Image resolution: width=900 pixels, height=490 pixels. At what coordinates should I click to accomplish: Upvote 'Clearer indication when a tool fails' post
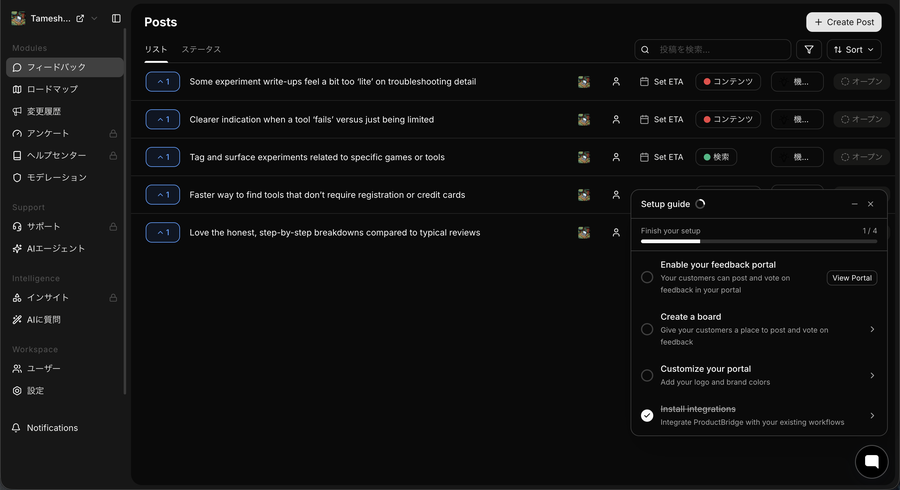pos(162,119)
